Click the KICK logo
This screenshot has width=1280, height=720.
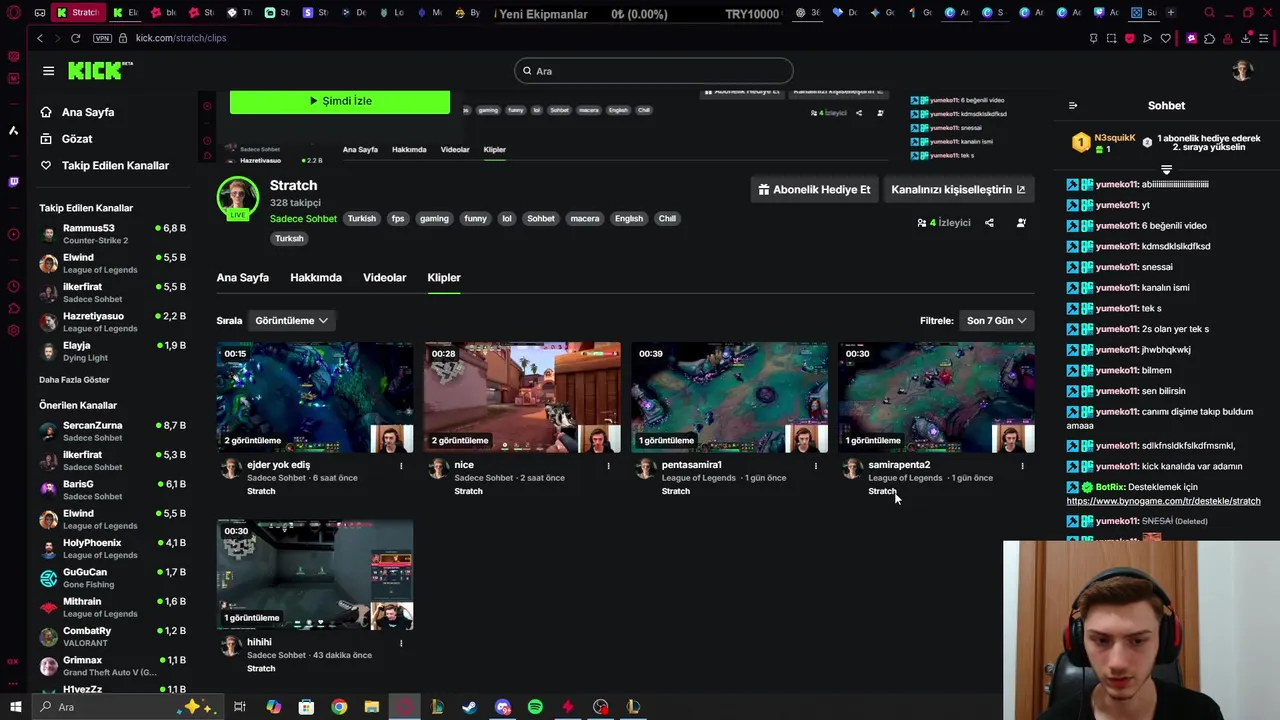[x=100, y=70]
